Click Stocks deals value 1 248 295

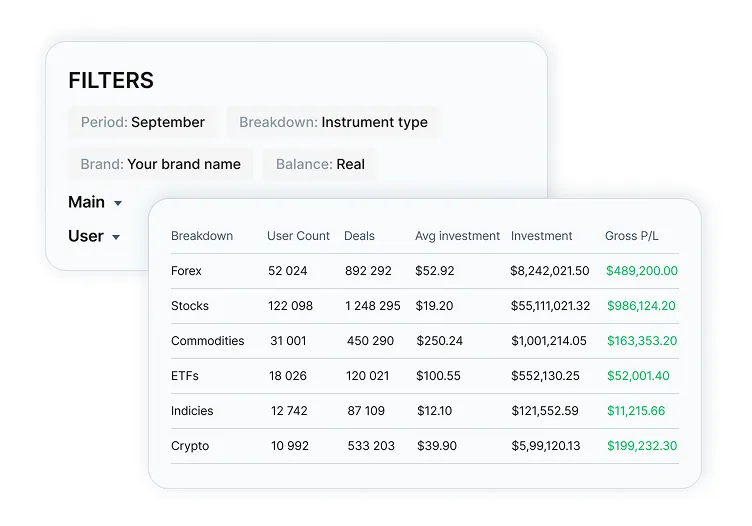click(x=373, y=306)
